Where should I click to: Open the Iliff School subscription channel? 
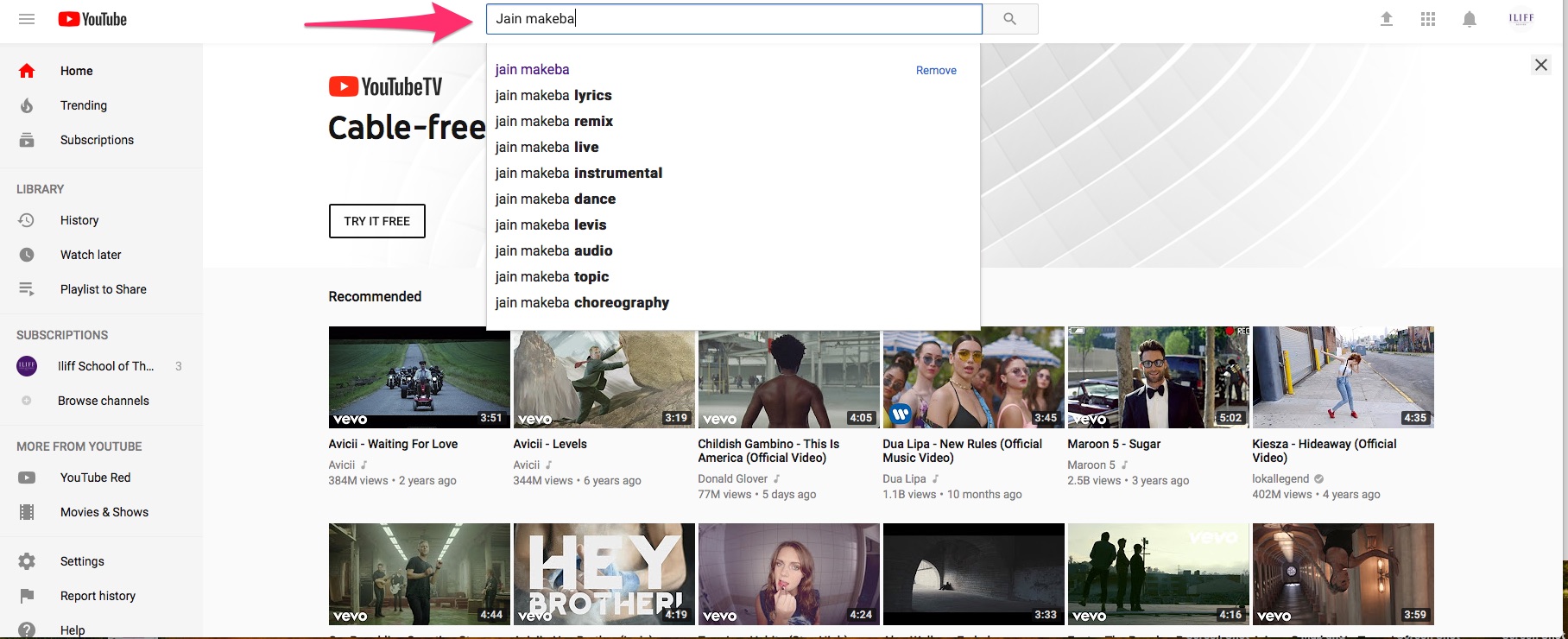(x=104, y=366)
